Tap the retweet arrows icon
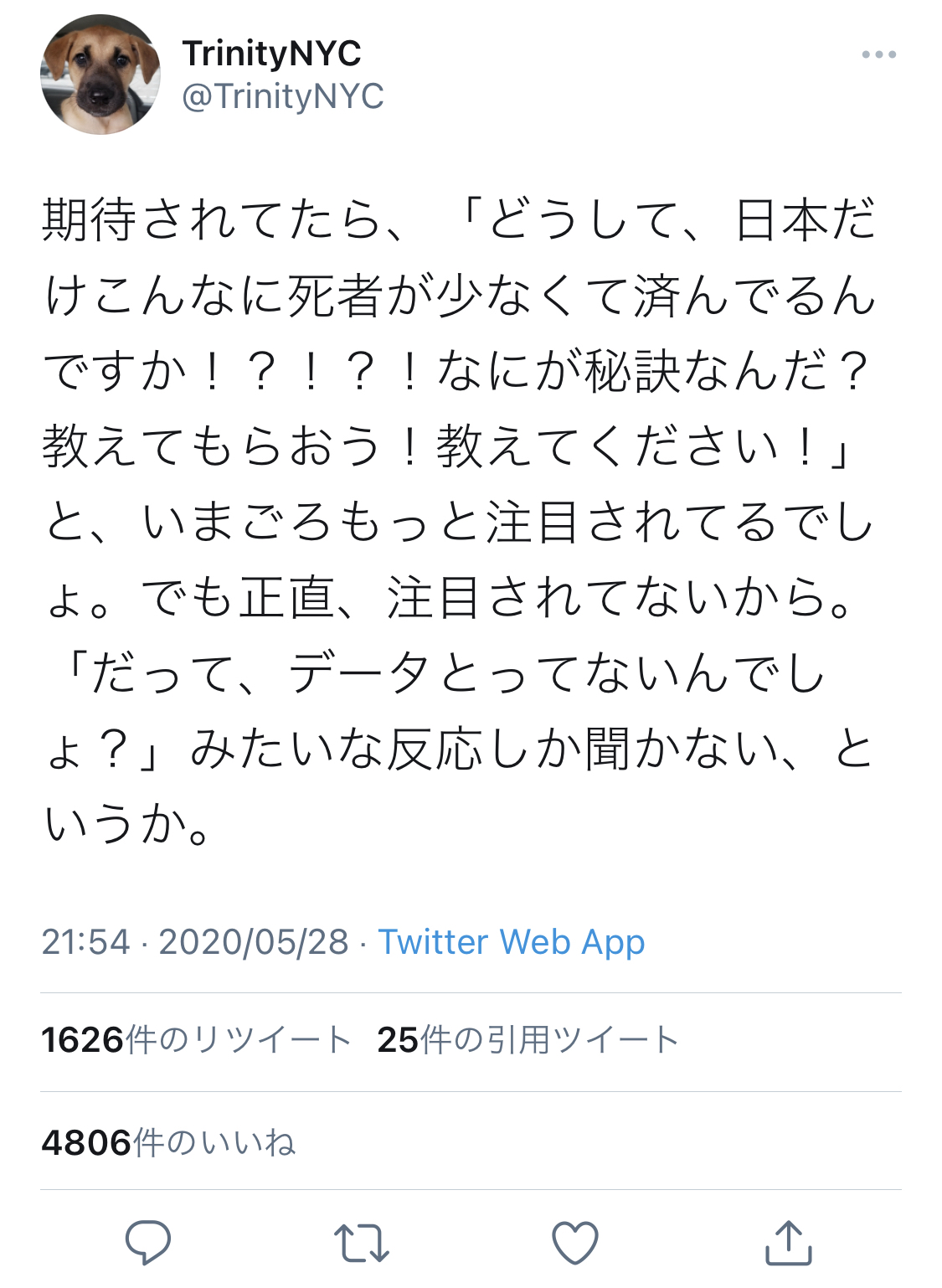This screenshot has width=942, height=1288. click(x=361, y=1243)
